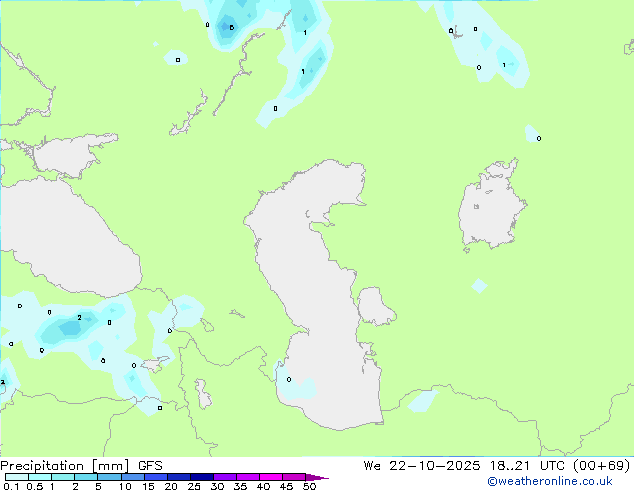
Task: Click the legend scale label '0.1'
Action: (x=11, y=486)
